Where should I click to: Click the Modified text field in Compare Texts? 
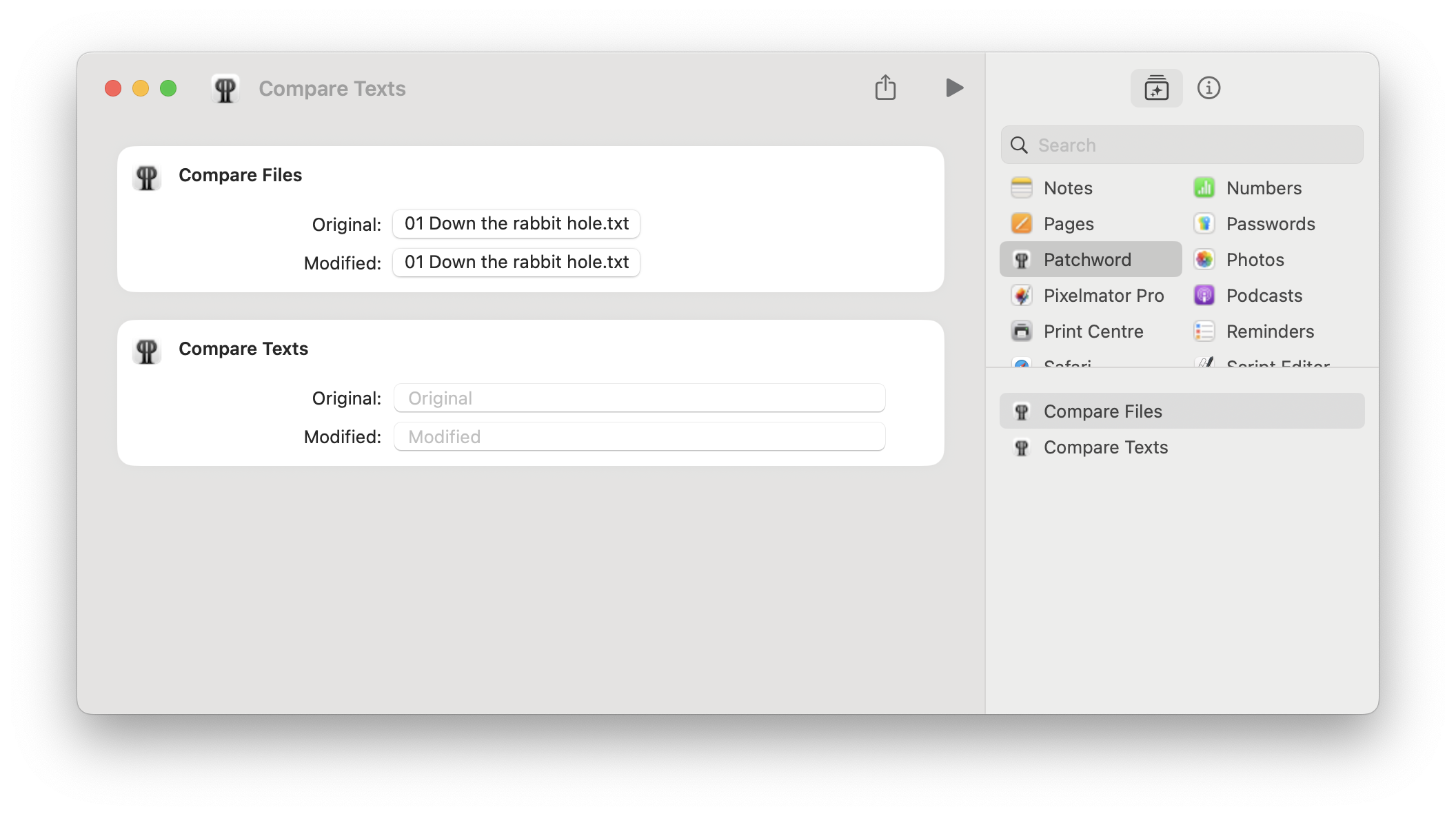639,436
